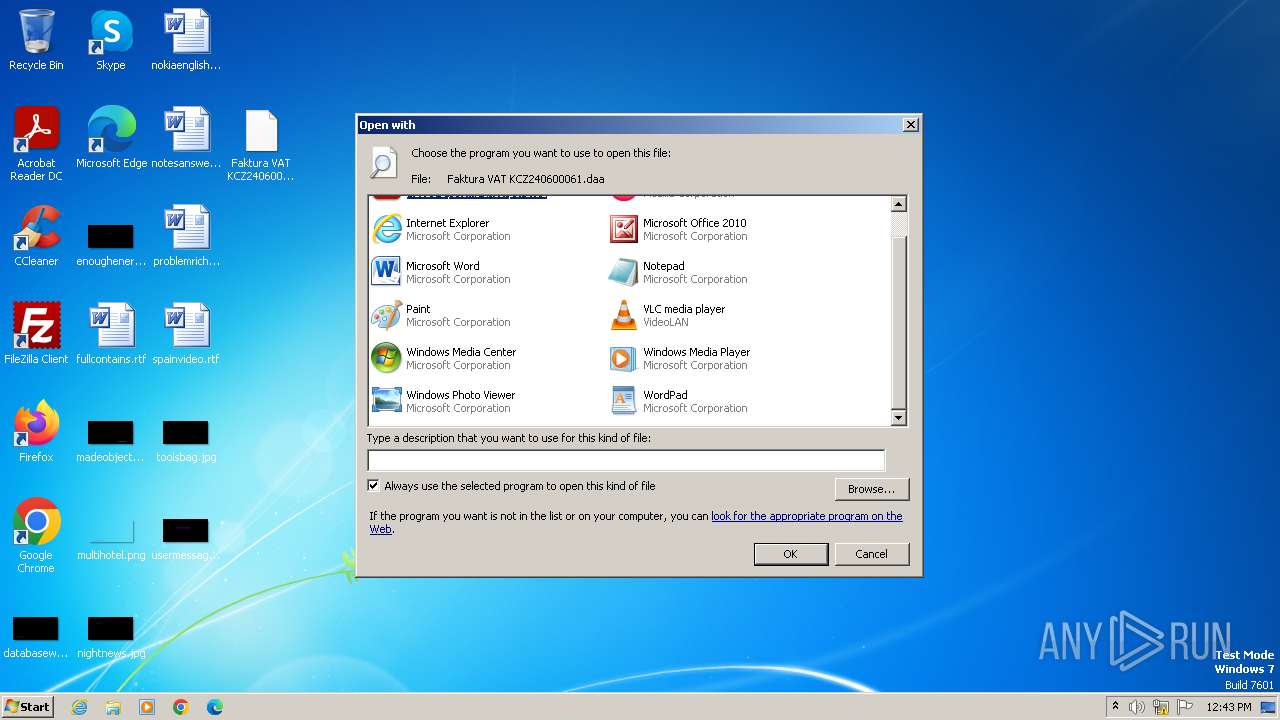Cancel the Open with dialog

871,554
